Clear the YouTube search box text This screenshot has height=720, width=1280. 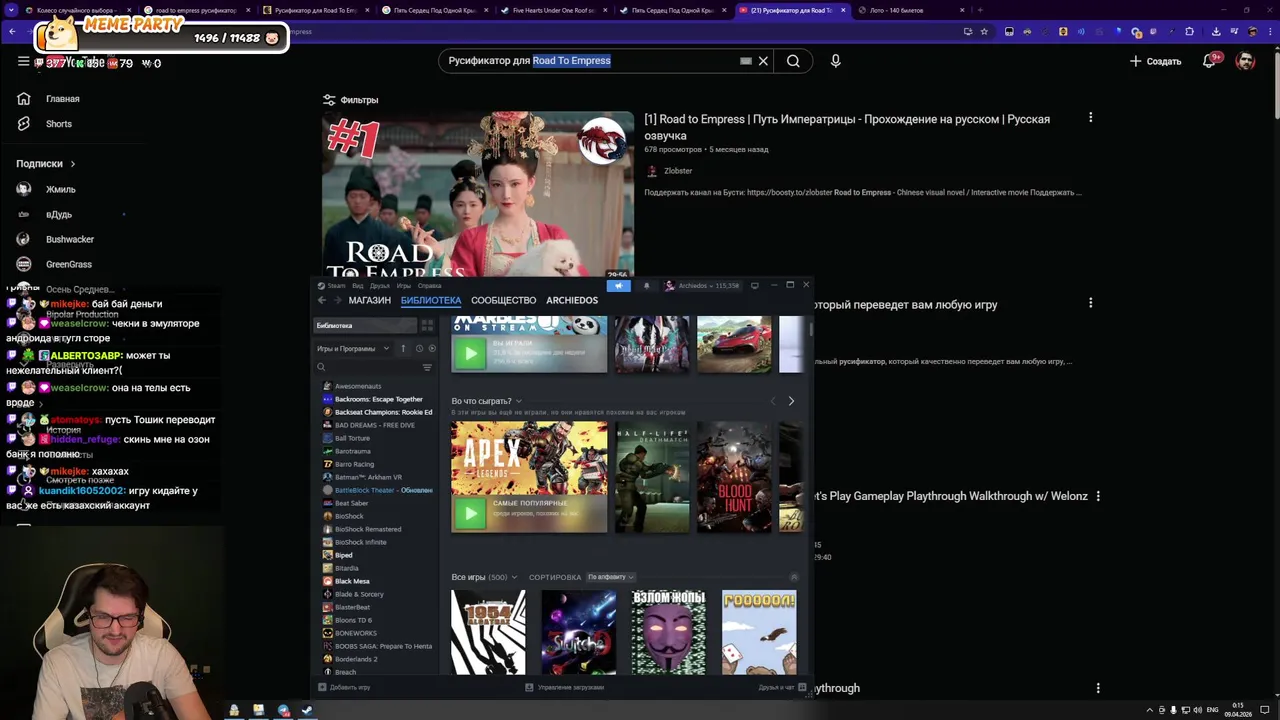pos(763,61)
